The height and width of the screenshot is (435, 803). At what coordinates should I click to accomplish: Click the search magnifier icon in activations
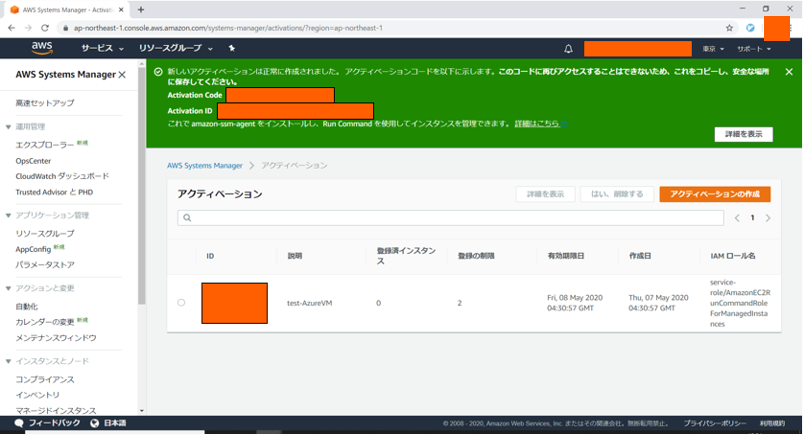click(187, 218)
